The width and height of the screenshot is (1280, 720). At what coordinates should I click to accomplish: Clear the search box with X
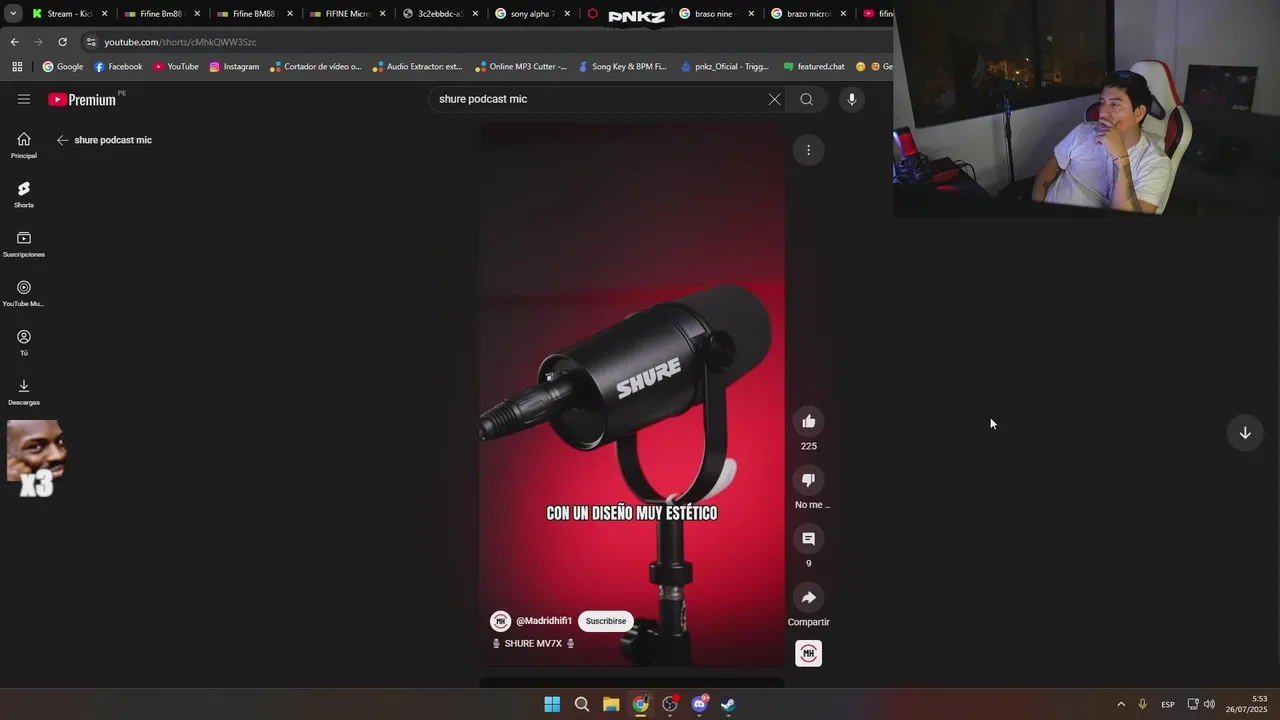click(x=774, y=99)
